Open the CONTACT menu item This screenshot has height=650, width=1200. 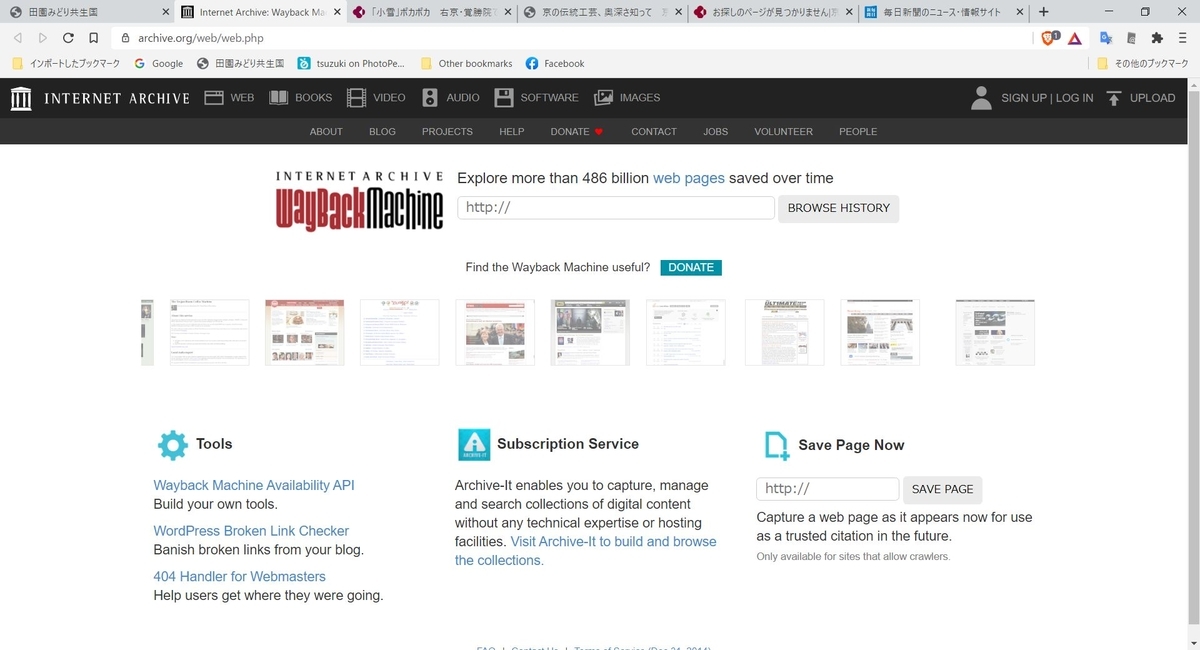click(654, 132)
